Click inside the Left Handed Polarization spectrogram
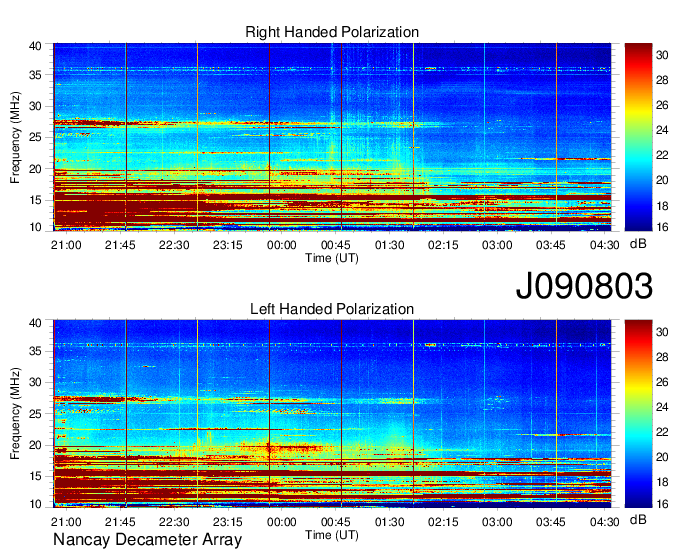This screenshot has height=552, width=680. tap(332, 414)
